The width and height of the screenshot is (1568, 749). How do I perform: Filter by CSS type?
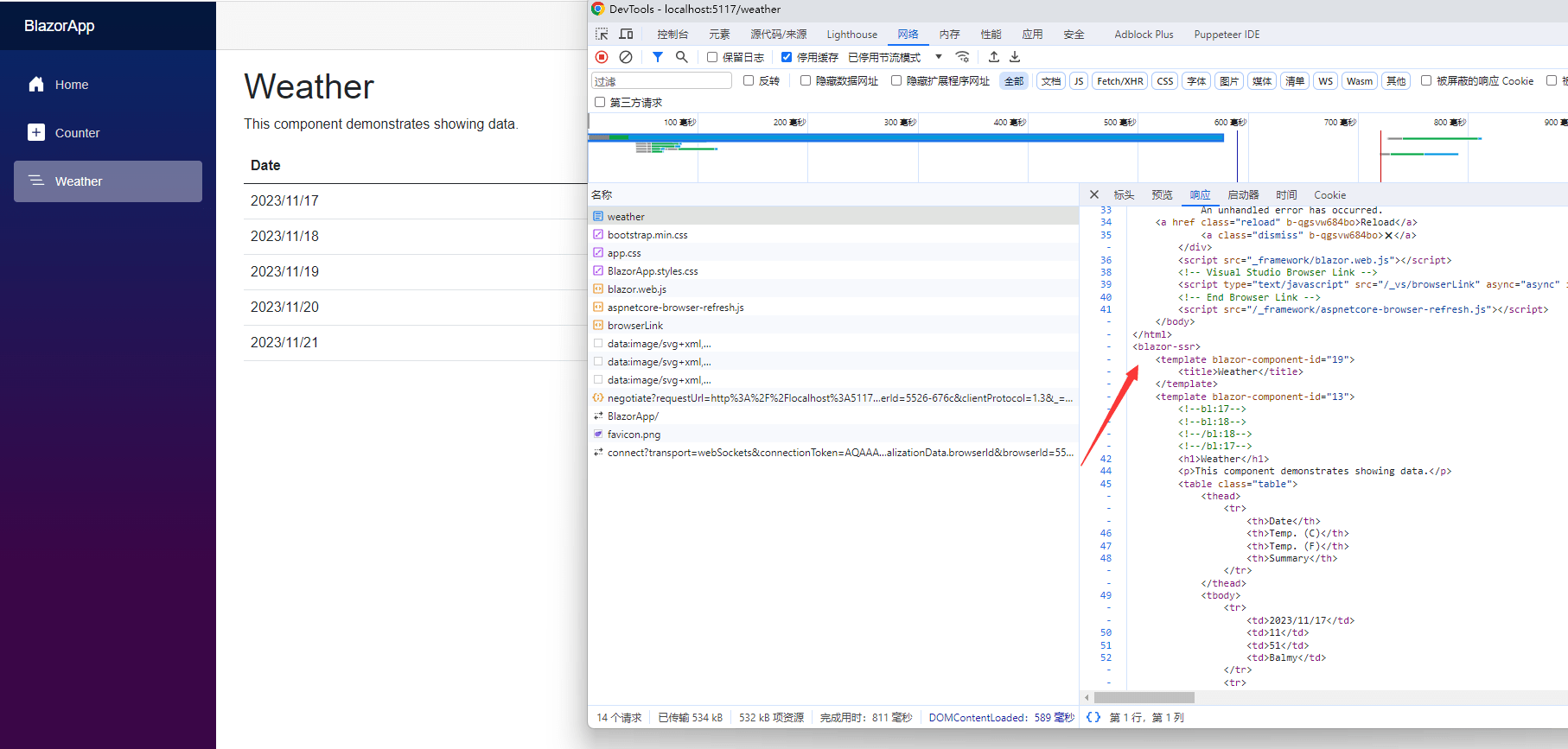tap(1164, 81)
